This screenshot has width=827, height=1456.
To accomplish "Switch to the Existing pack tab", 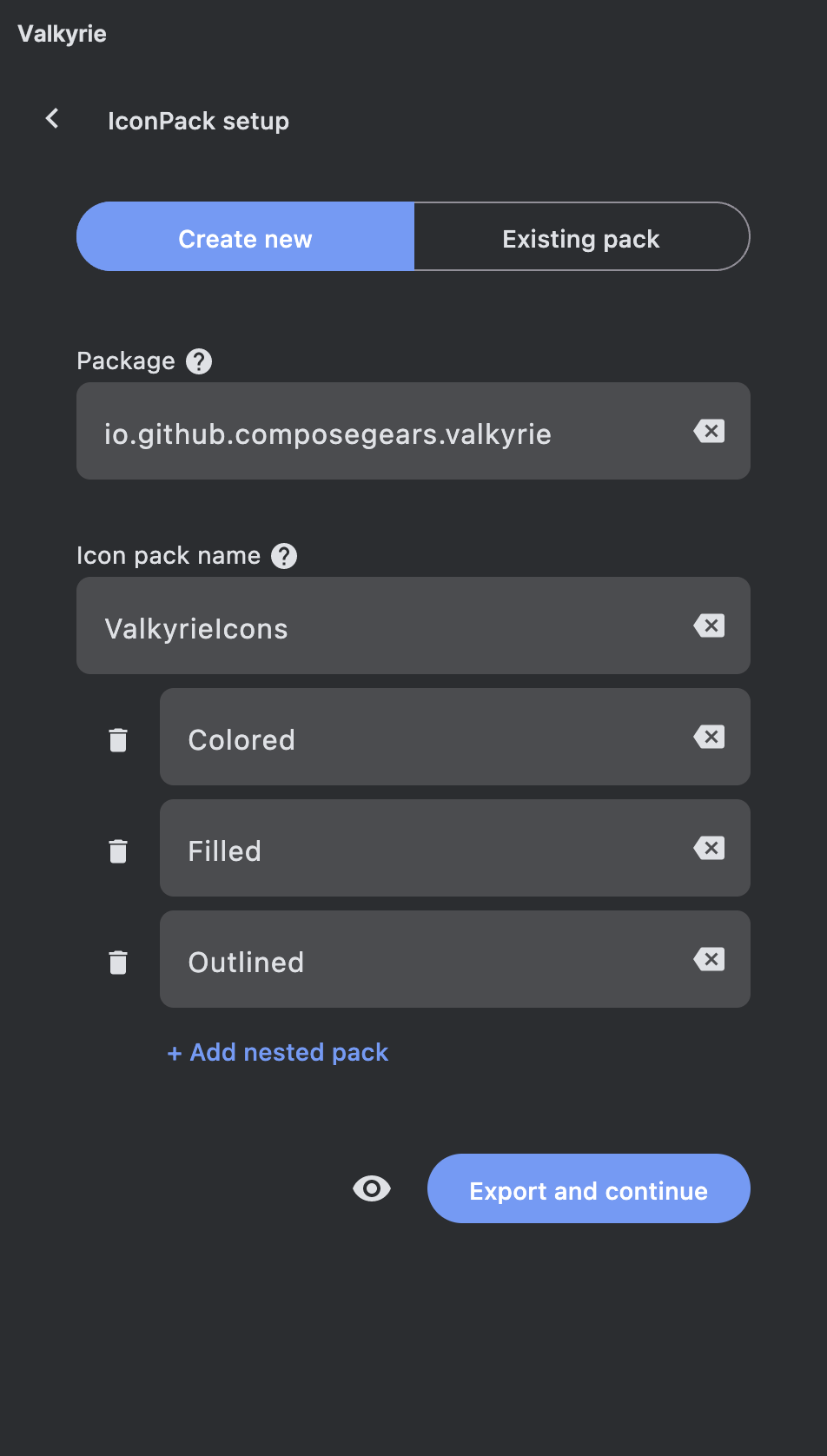I will [581, 237].
